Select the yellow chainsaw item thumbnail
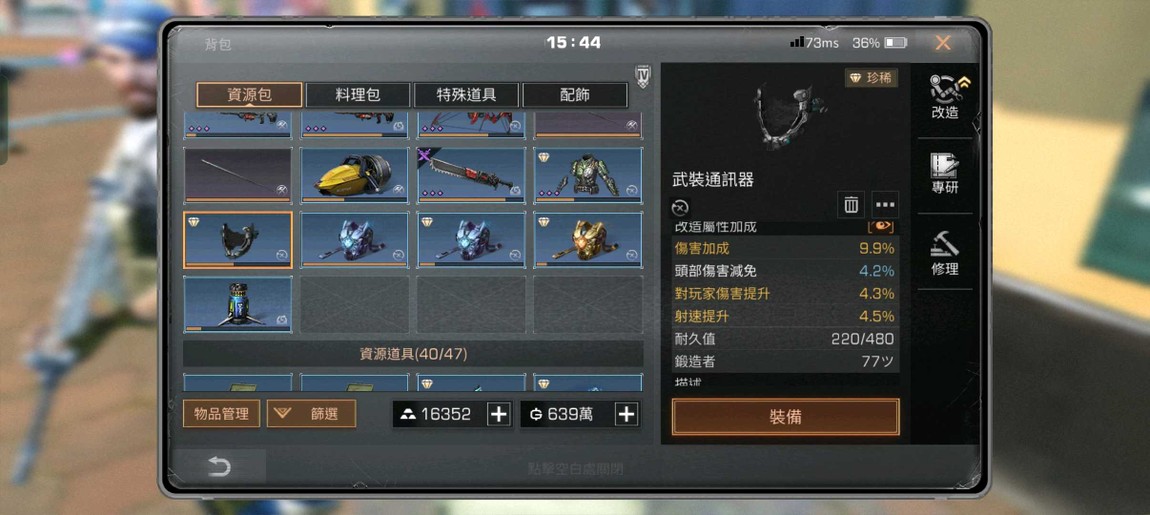Viewport: 1150px width, 515px height. click(x=354, y=175)
